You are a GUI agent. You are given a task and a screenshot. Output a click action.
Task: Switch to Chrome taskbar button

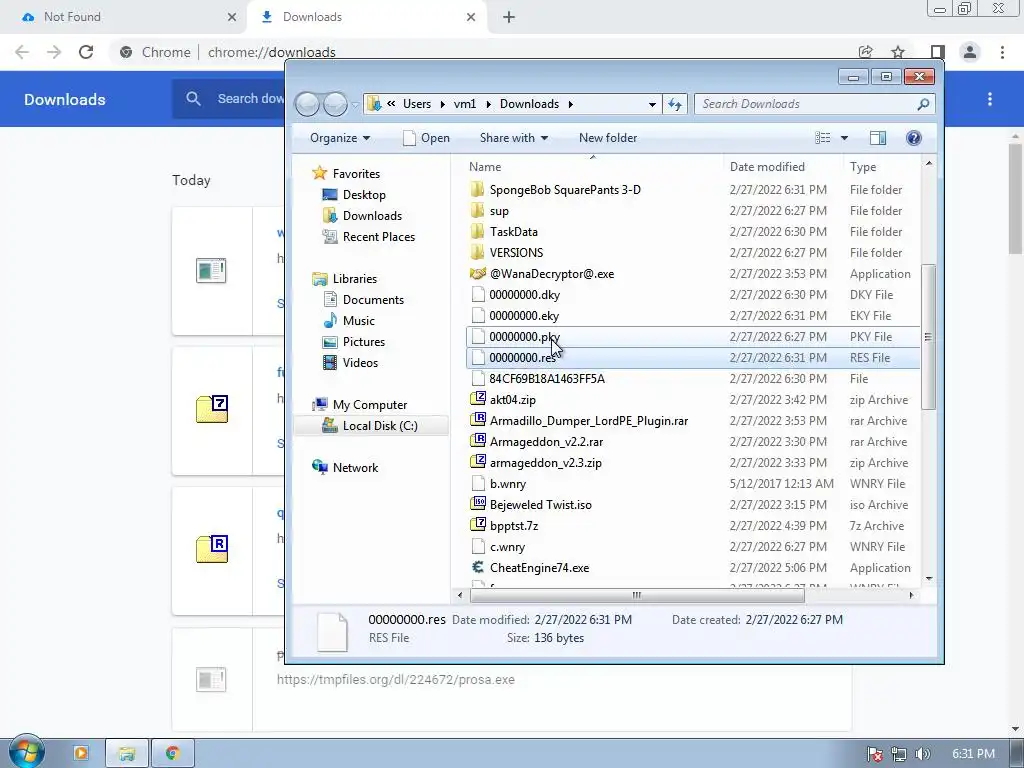pos(173,753)
